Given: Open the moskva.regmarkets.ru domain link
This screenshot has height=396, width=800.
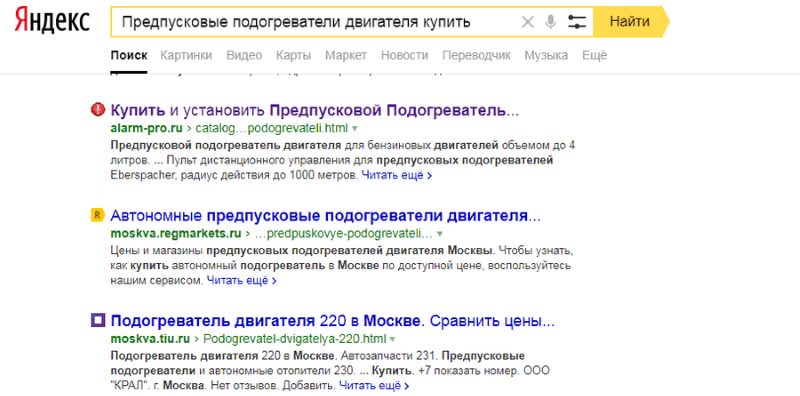Looking at the screenshot, I should (176, 234).
